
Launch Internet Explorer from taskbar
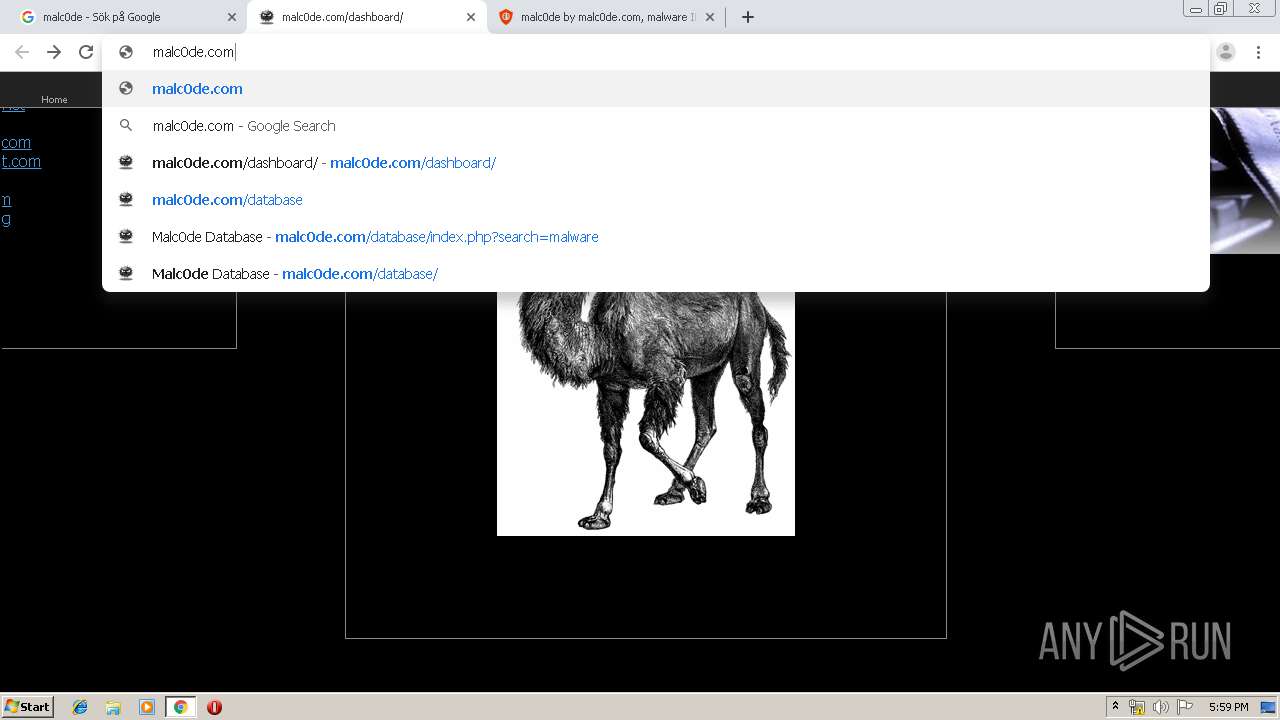coord(80,707)
